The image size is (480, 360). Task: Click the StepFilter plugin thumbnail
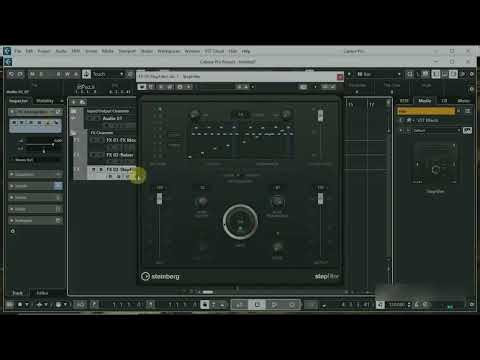tap(436, 163)
